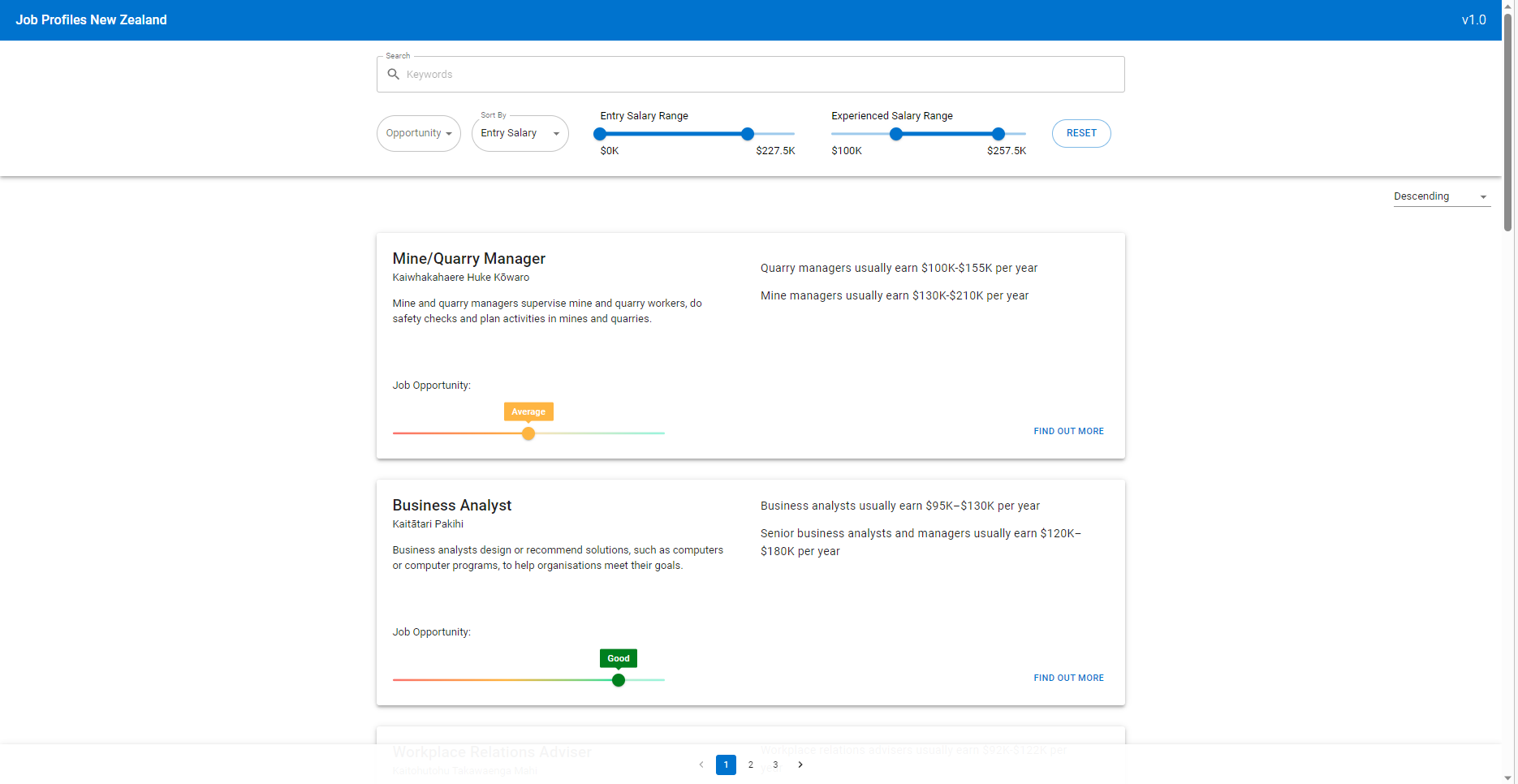Image resolution: width=1518 pixels, height=784 pixels.
Task: Click the previous page chevron icon
Action: [701, 765]
